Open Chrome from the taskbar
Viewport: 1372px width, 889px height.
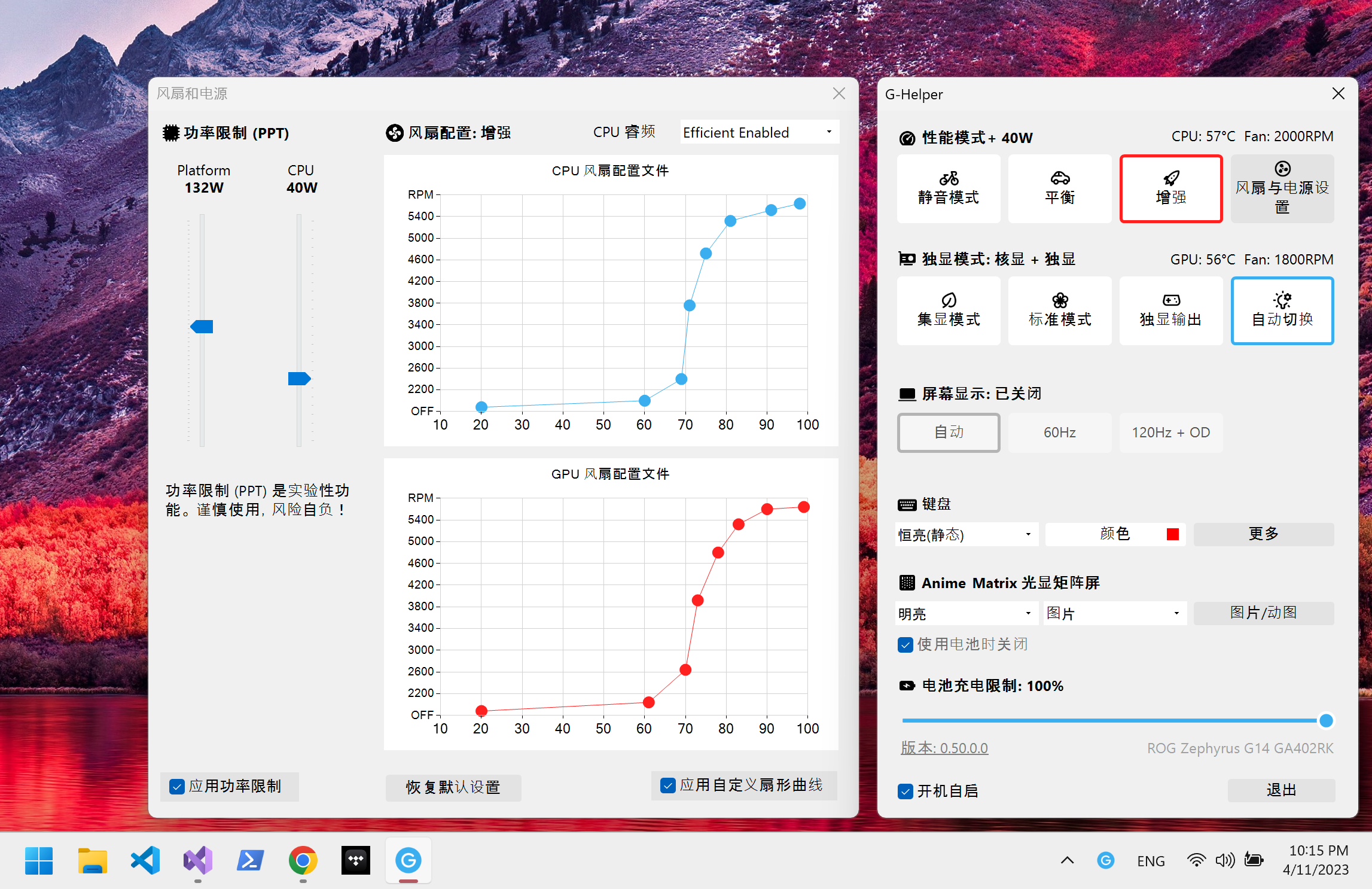pyautogui.click(x=303, y=860)
